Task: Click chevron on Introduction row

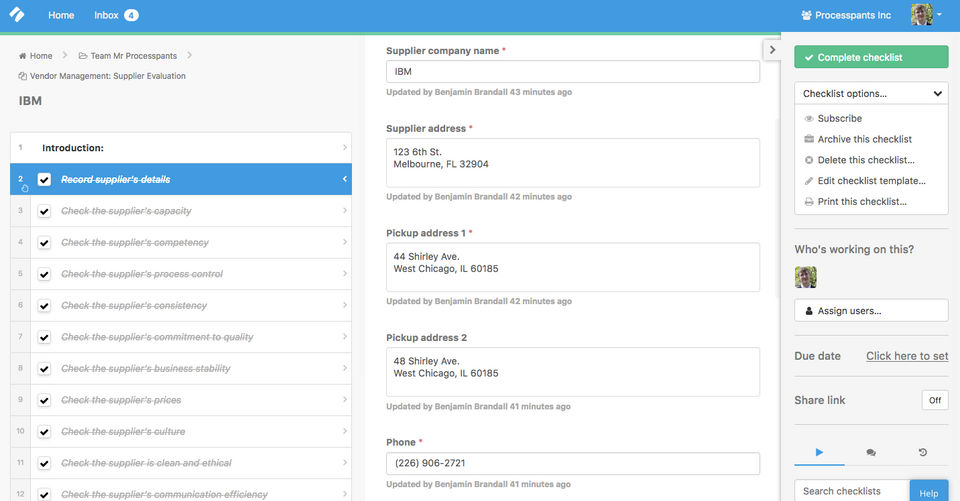Action: (x=345, y=148)
